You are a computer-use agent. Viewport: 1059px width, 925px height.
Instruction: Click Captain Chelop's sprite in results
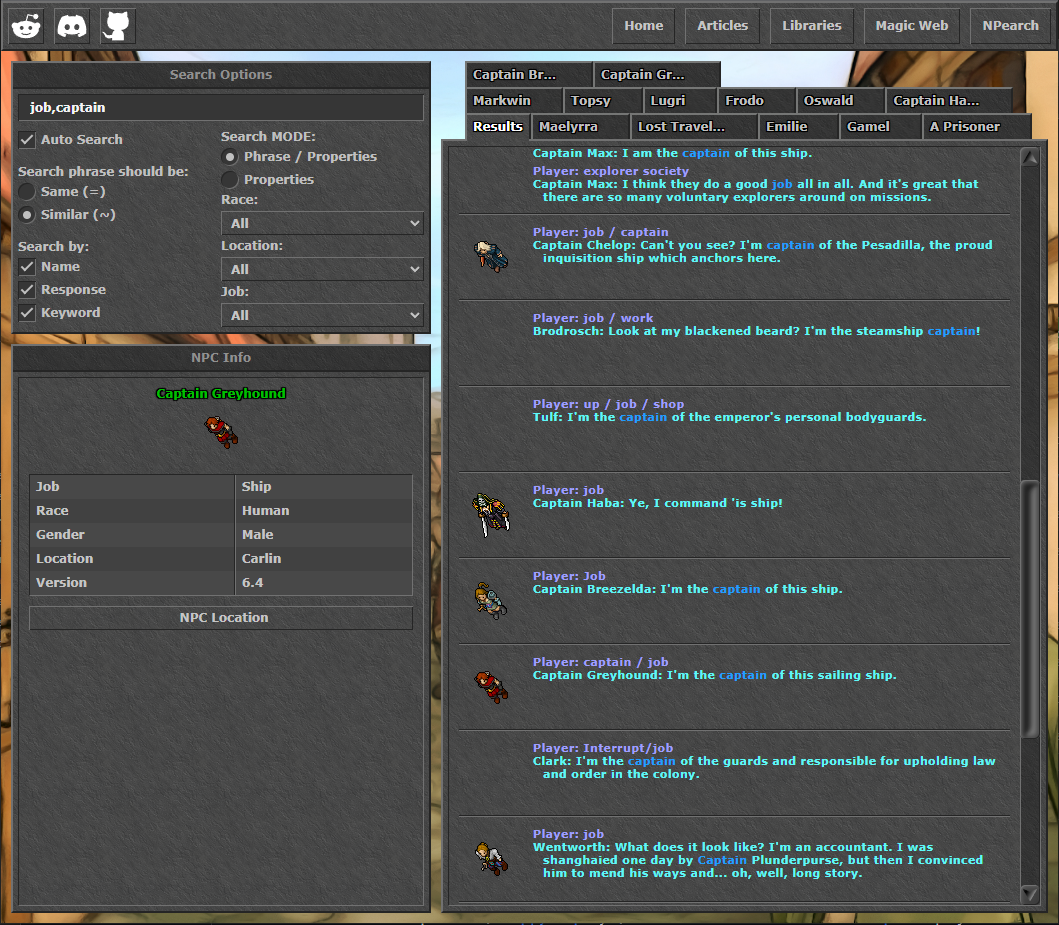[491, 254]
